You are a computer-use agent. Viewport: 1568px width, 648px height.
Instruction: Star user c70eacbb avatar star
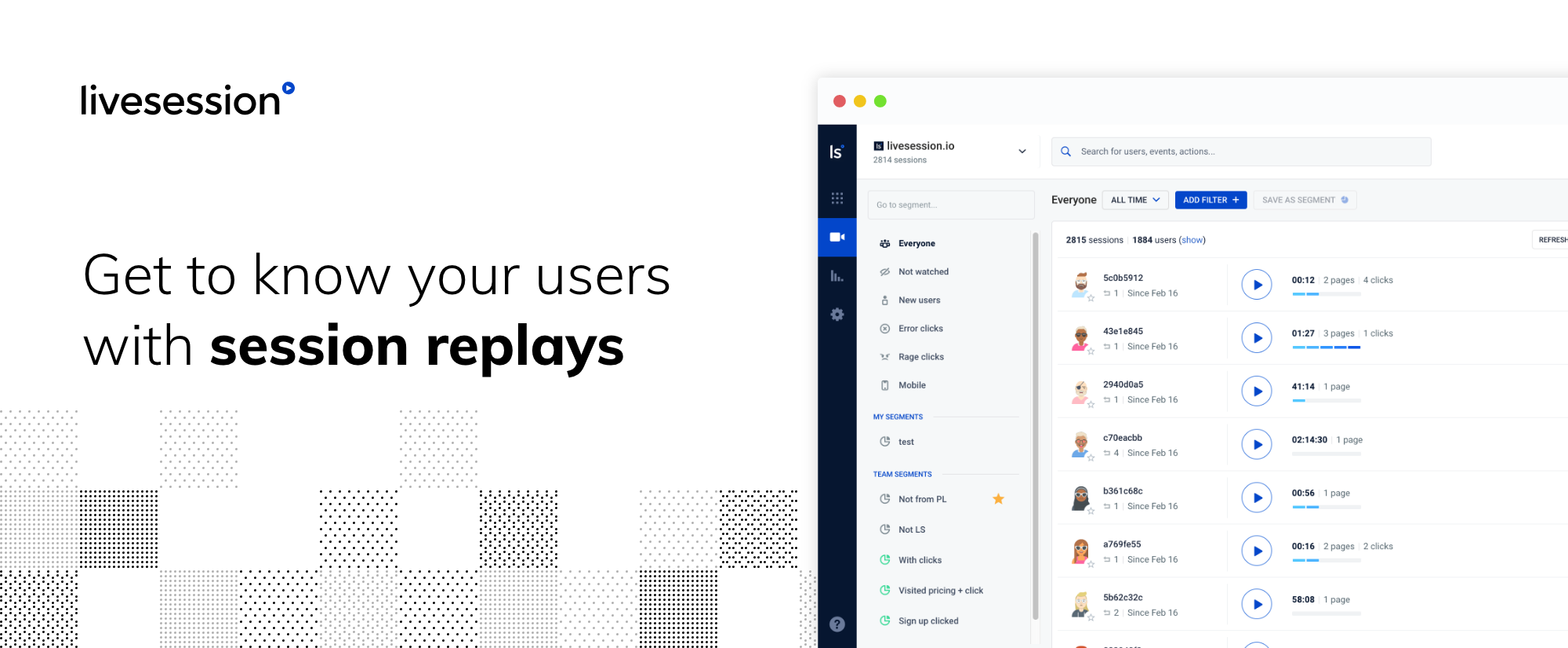pos(1091,458)
